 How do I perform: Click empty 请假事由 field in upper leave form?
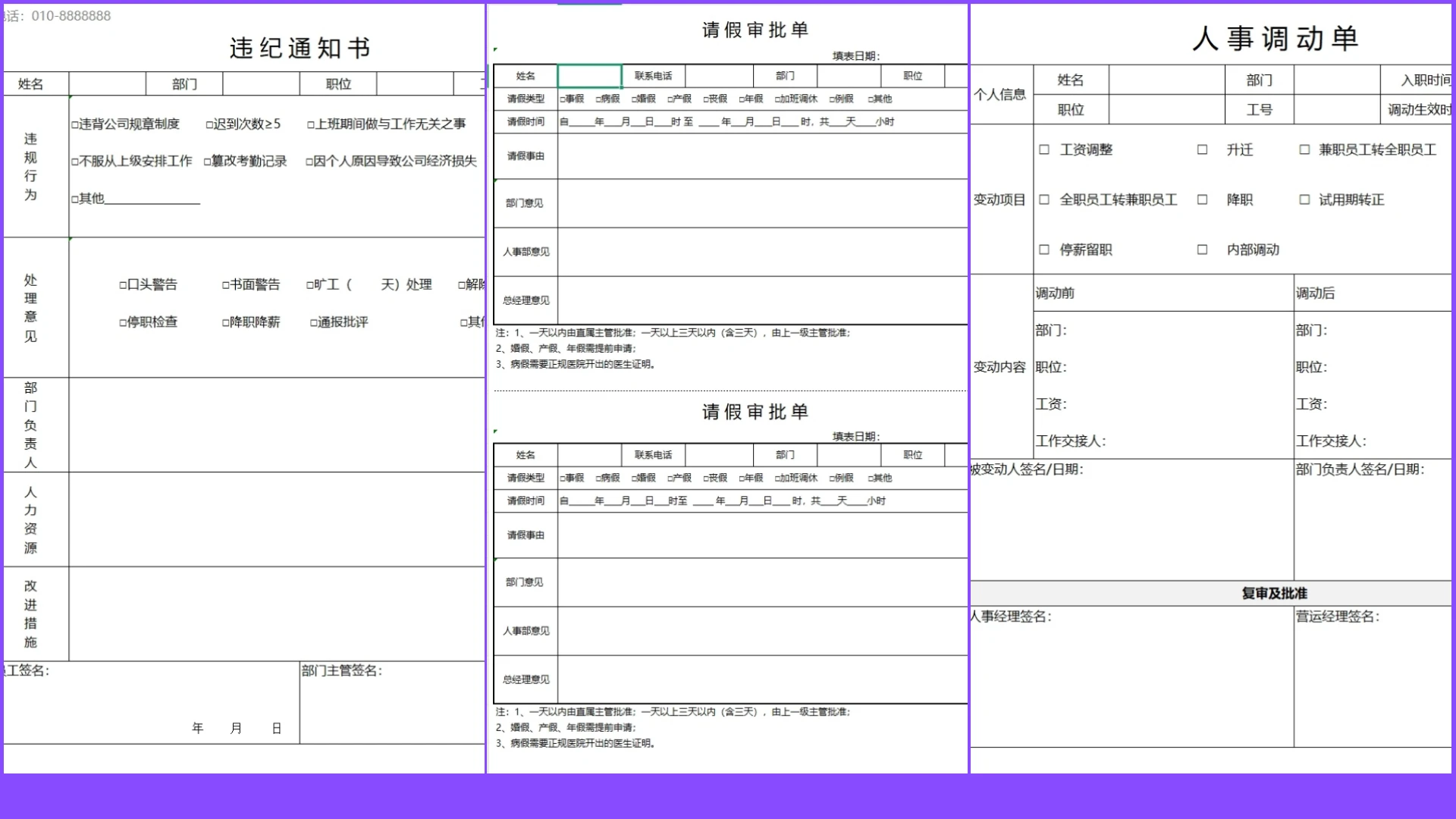pyautogui.click(x=762, y=155)
